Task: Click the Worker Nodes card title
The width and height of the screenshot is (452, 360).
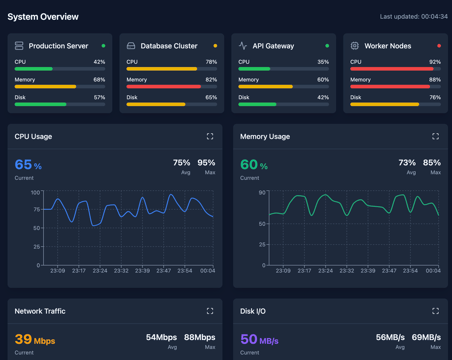Action: [388, 46]
